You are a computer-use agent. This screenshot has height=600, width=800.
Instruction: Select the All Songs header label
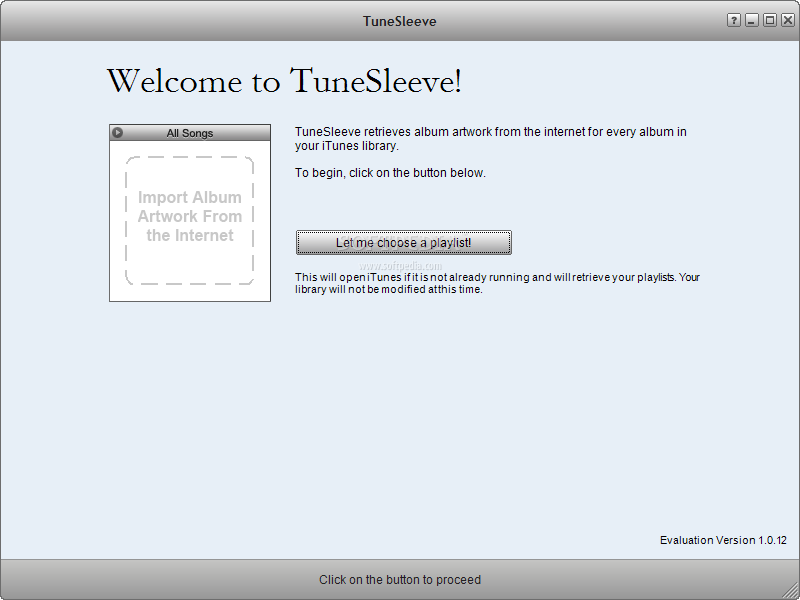(x=190, y=133)
